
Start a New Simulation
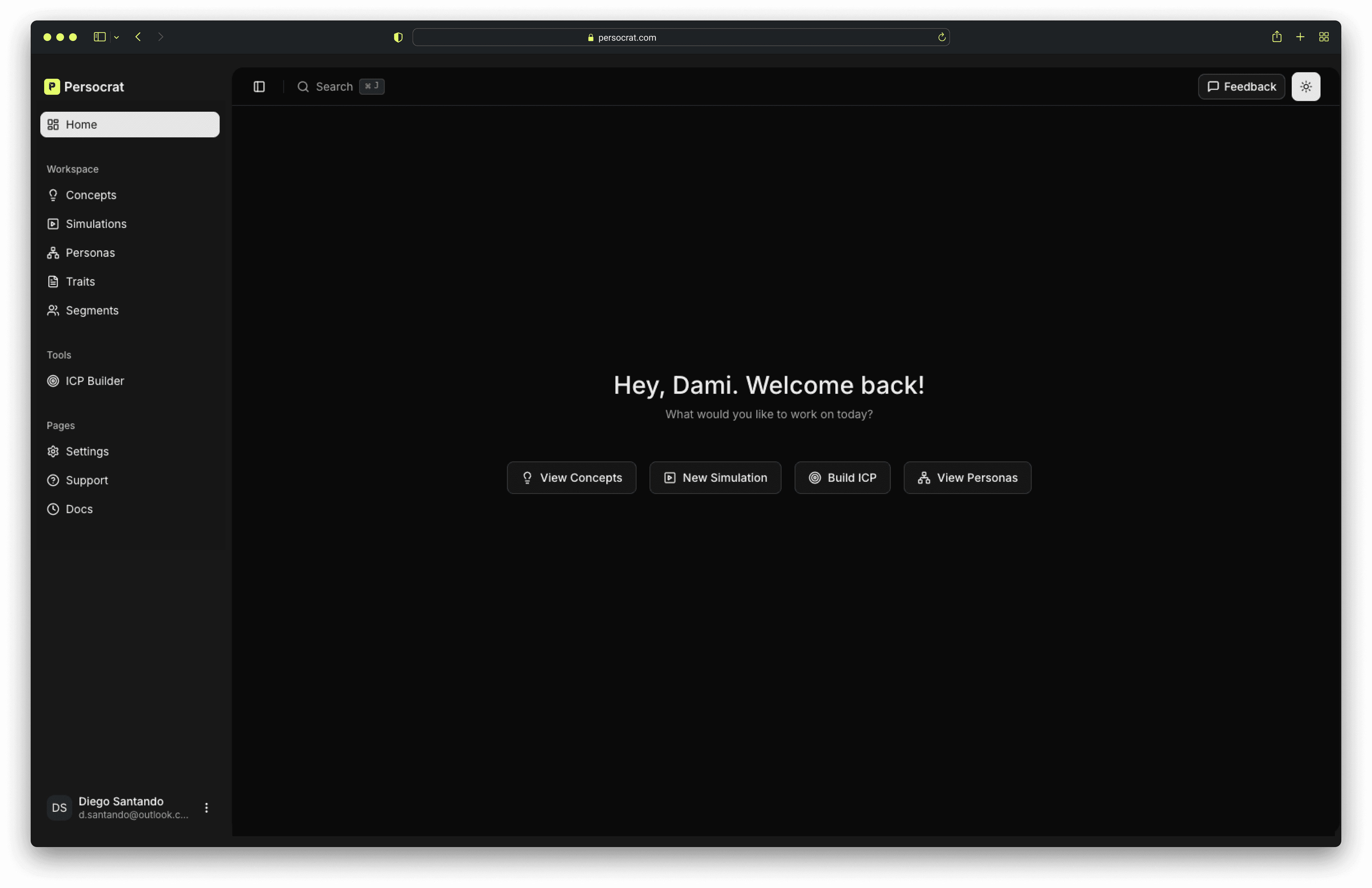pos(715,477)
